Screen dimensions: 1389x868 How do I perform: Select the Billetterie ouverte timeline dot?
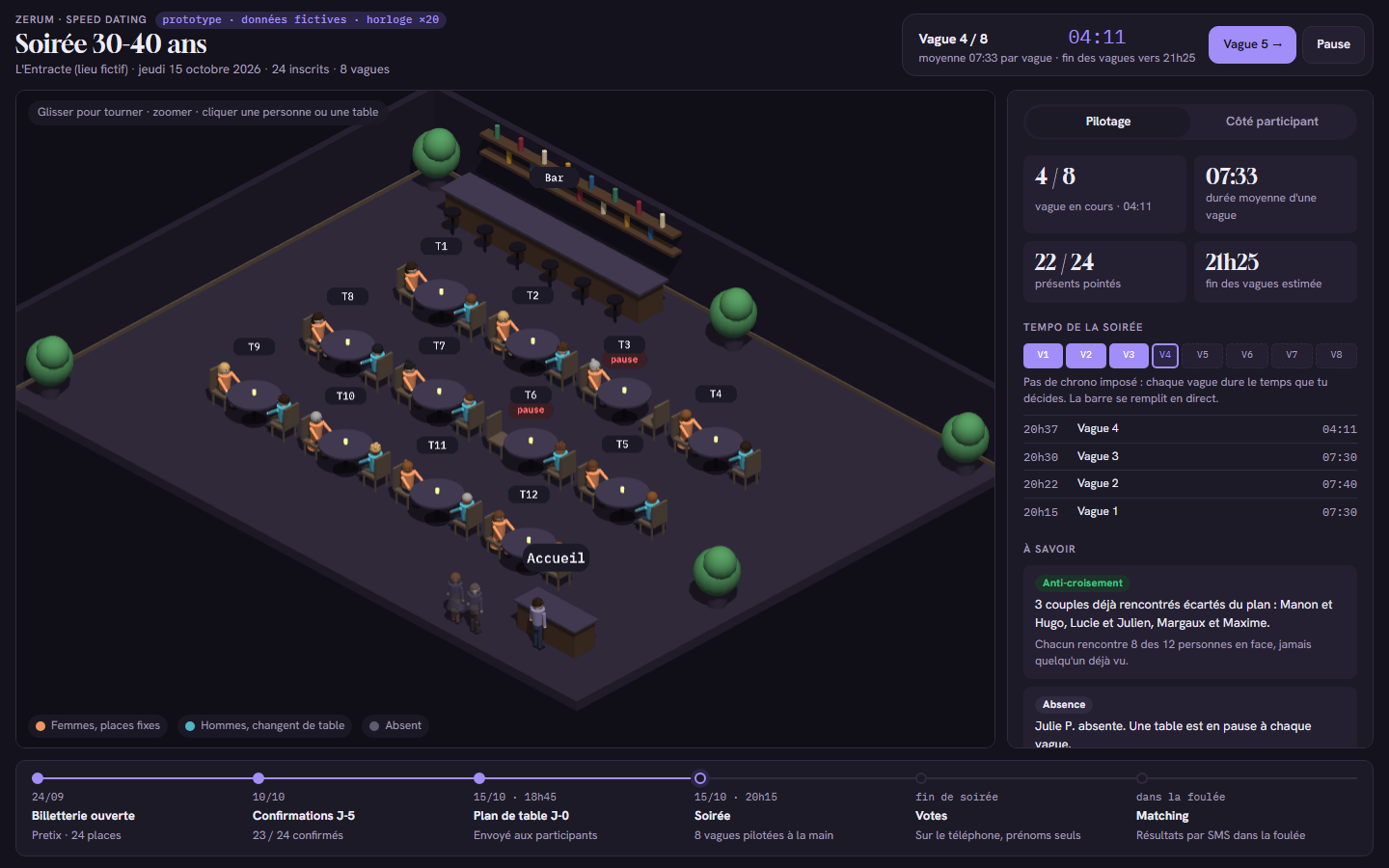[x=38, y=778]
